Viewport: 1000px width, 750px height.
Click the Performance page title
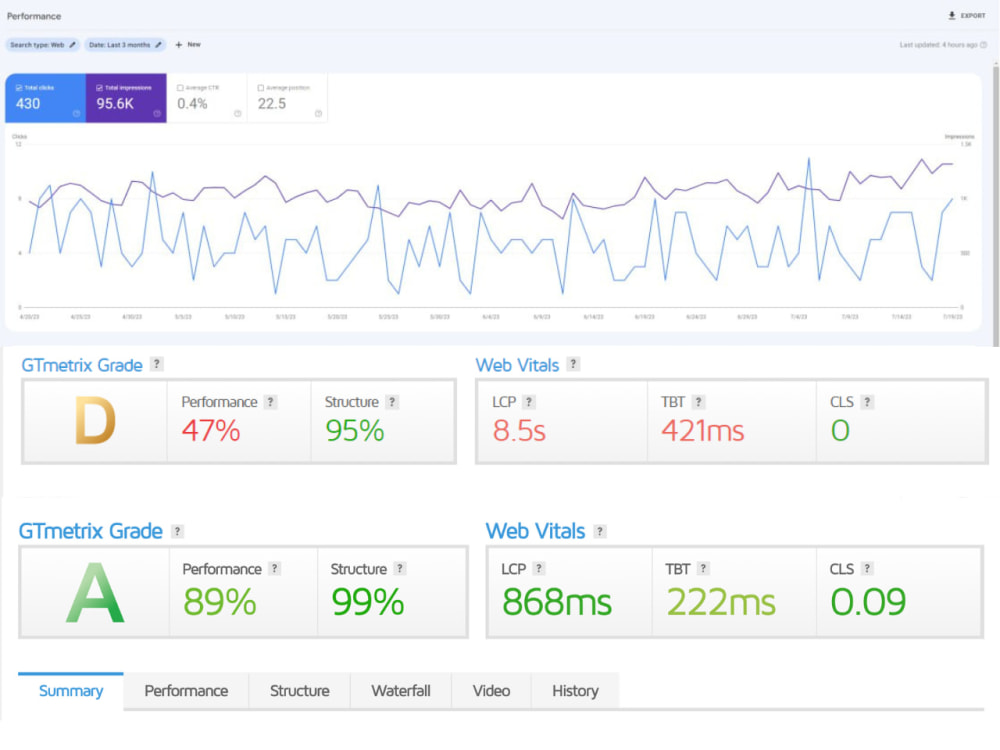34,16
